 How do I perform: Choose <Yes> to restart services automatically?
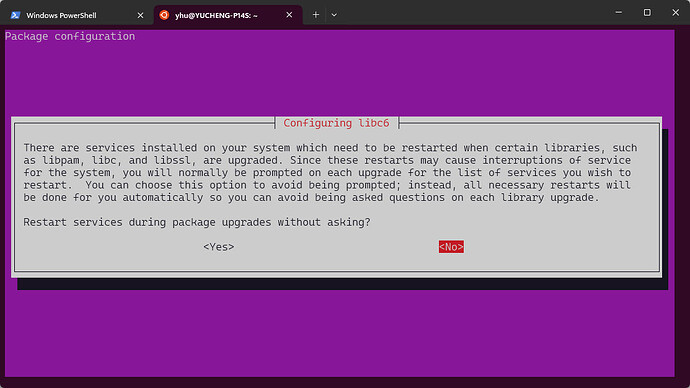[x=219, y=247]
